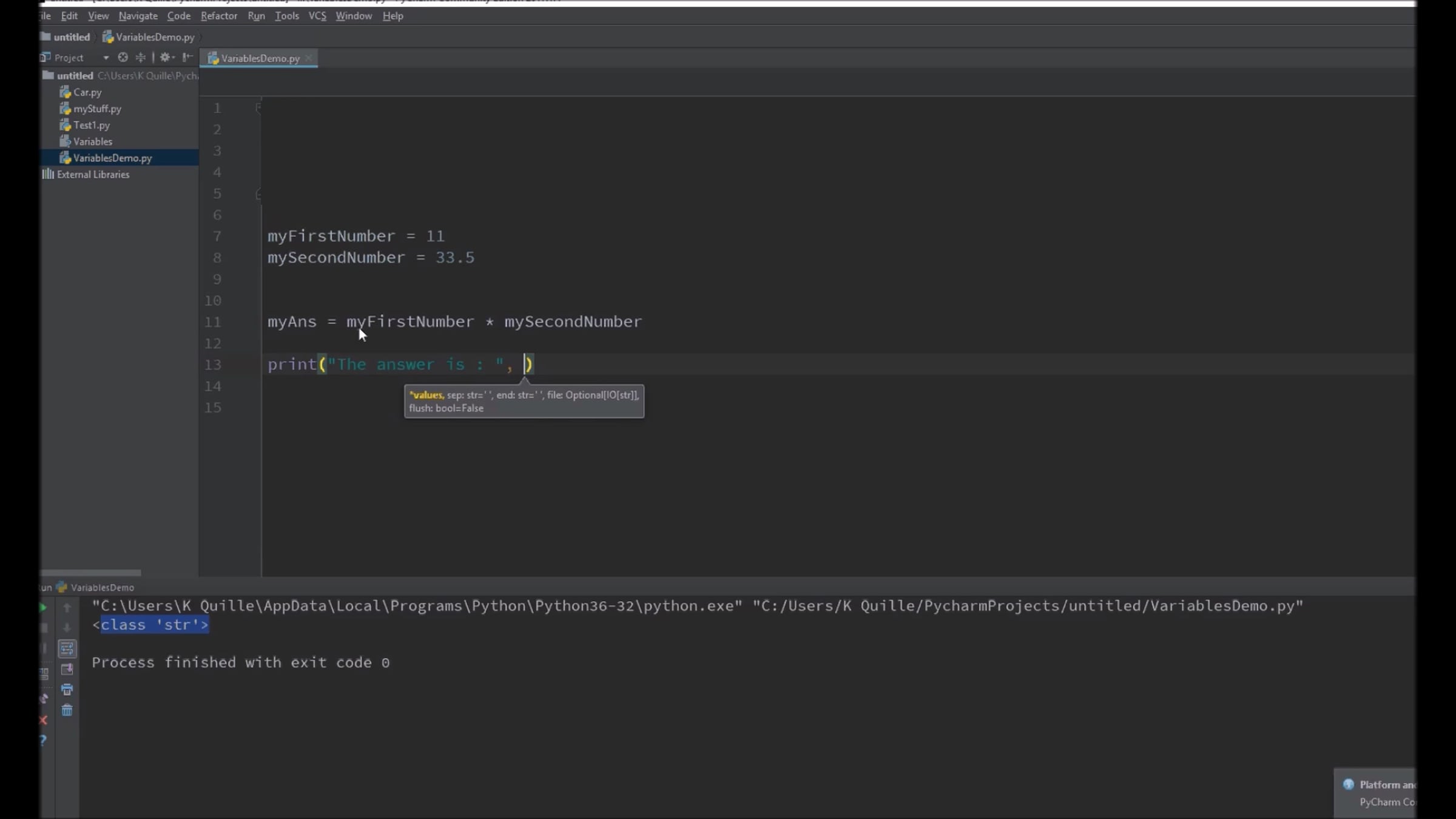The height and width of the screenshot is (819, 1456).
Task: Open the Window menu
Action: click(354, 16)
